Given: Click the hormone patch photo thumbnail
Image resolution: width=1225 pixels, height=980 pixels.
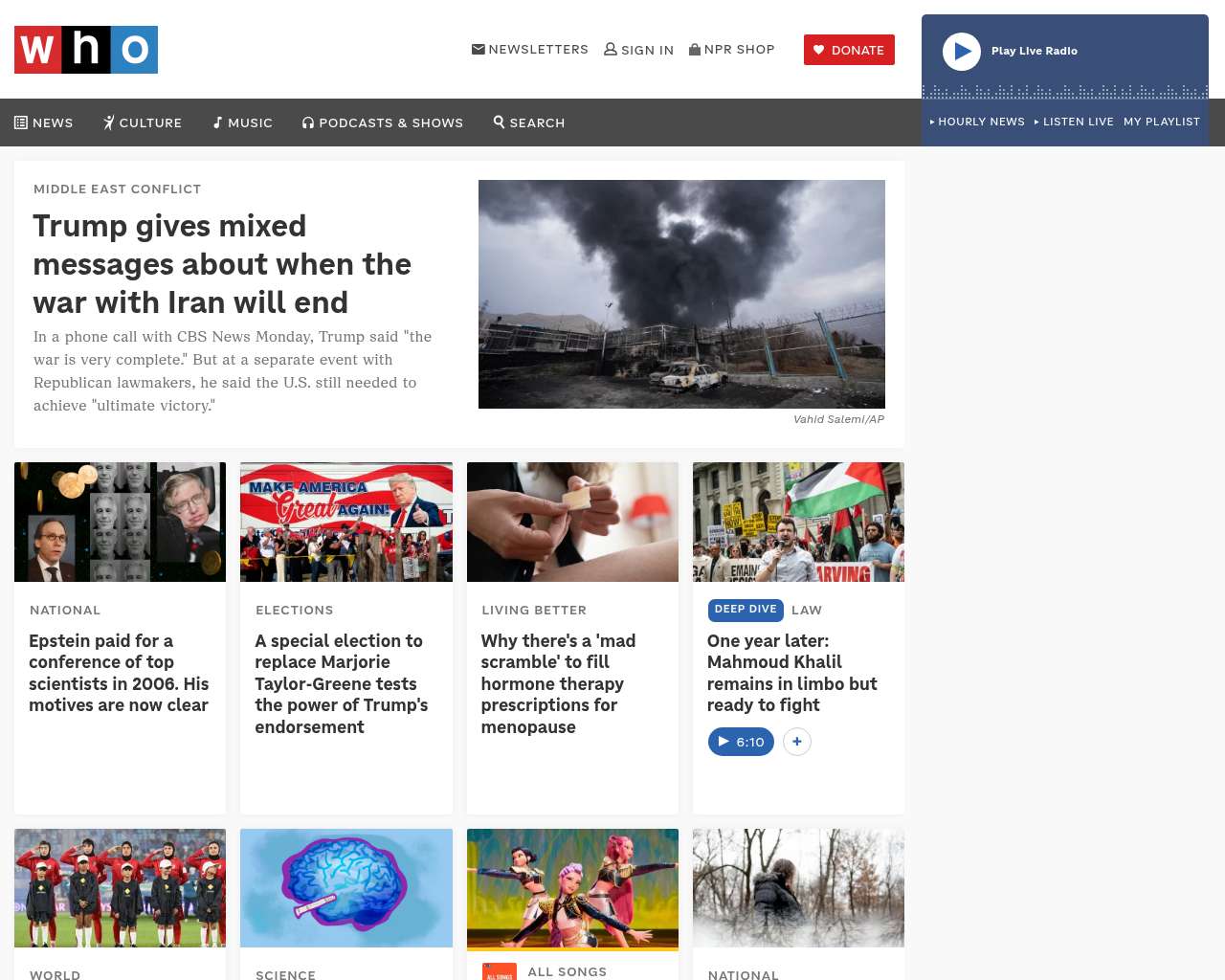Looking at the screenshot, I should click(x=572, y=522).
